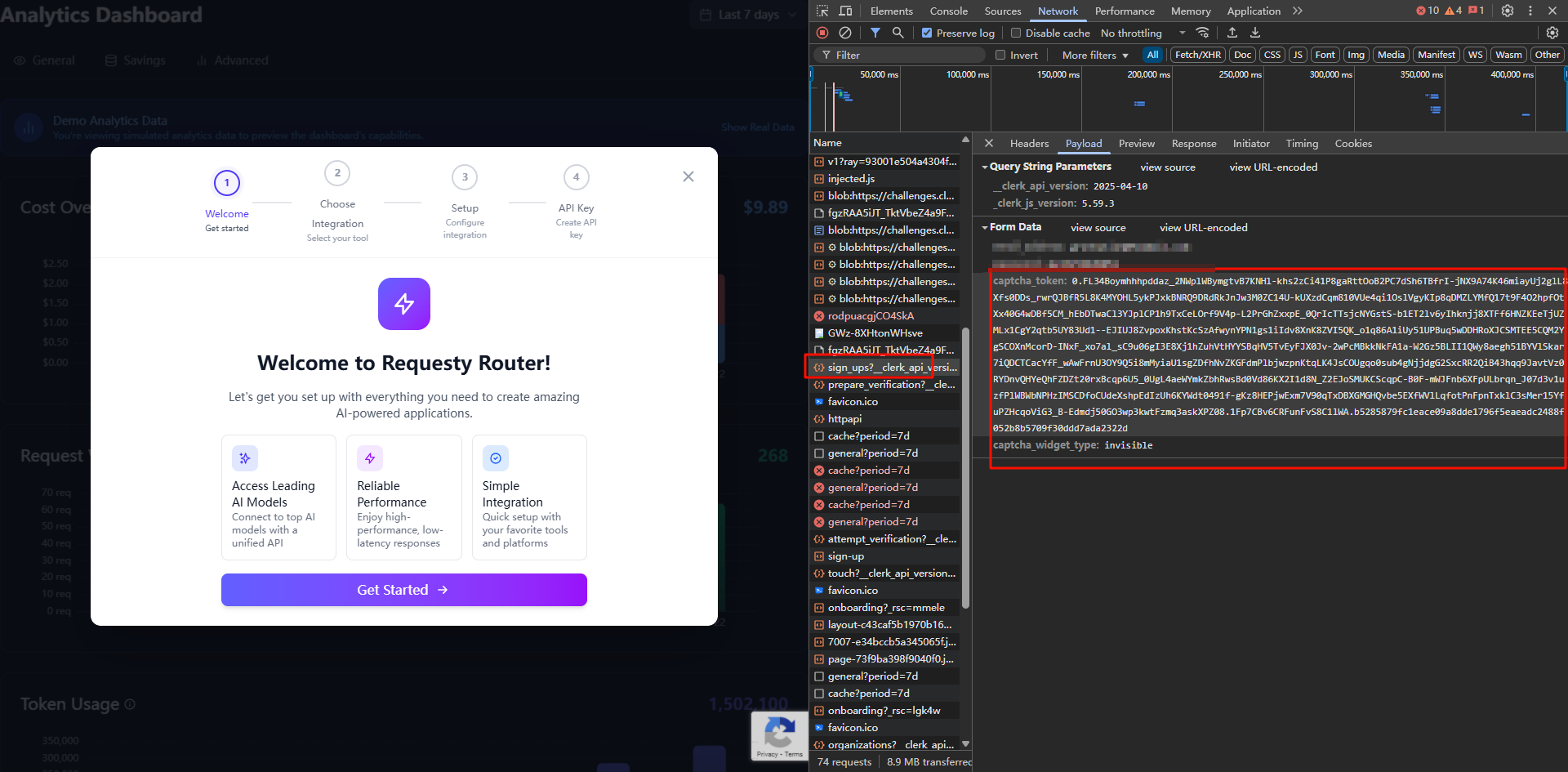1568x772 pixels.
Task: Open DevTools main settings gear
Action: (1508, 11)
